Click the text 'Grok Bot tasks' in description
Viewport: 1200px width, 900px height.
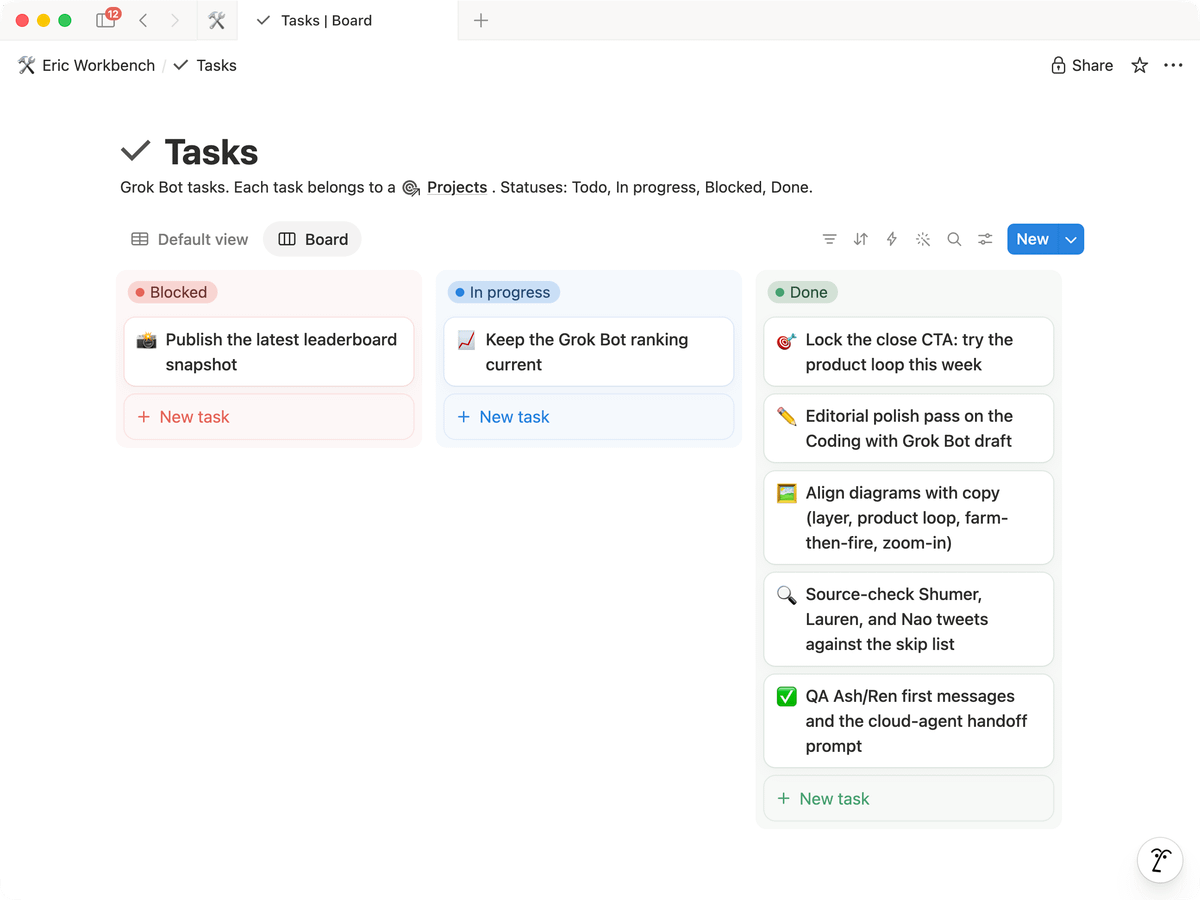click(174, 187)
